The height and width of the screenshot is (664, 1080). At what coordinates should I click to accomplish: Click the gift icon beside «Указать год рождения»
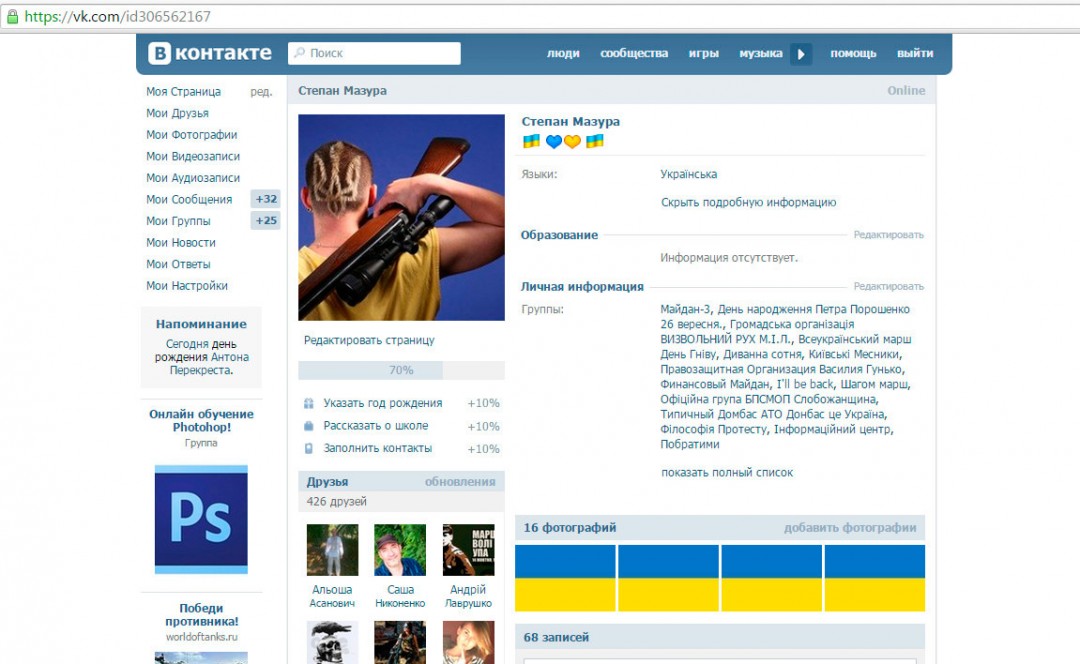pyautogui.click(x=310, y=402)
